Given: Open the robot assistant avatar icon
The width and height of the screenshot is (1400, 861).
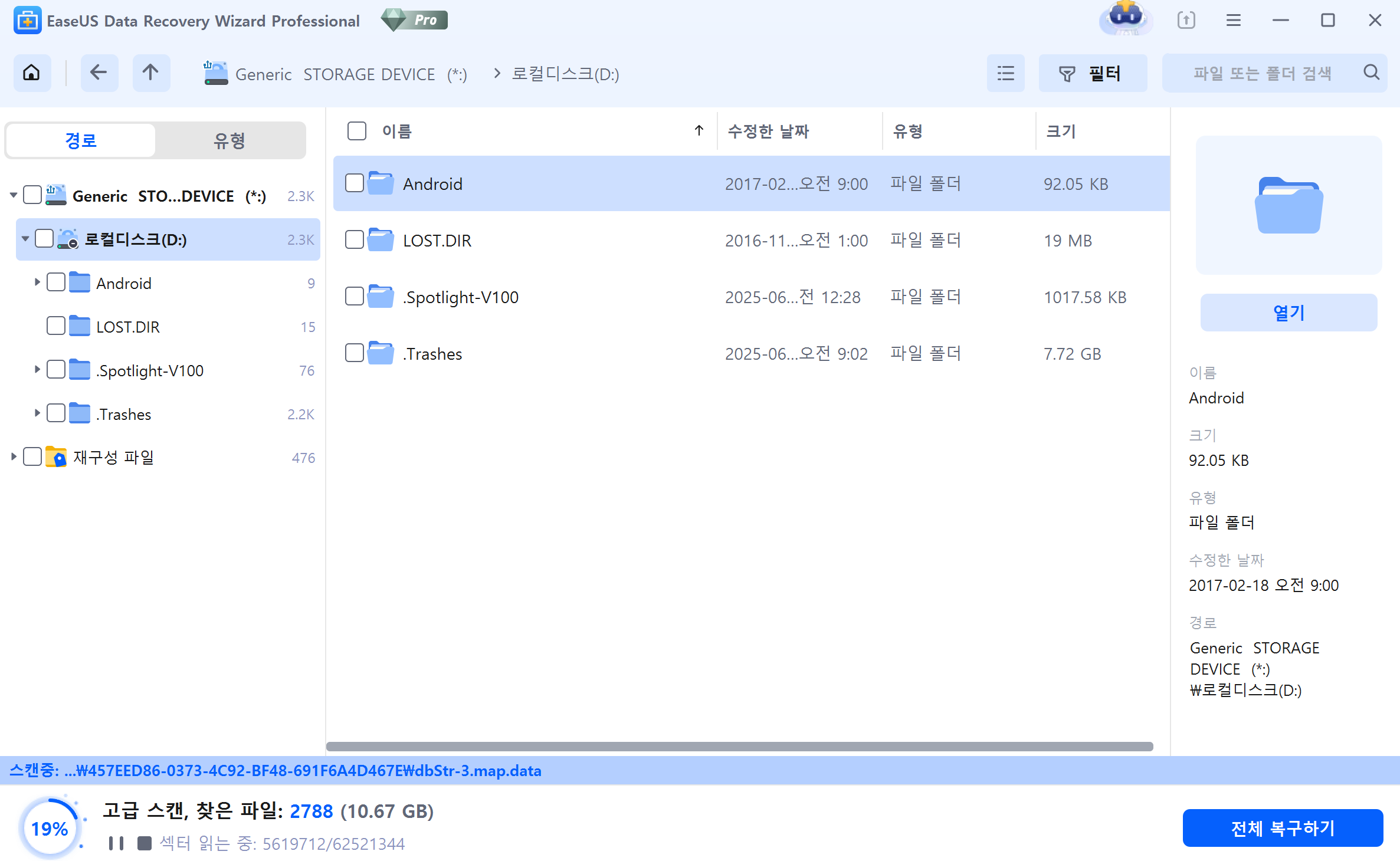Looking at the screenshot, I should point(1126,18).
